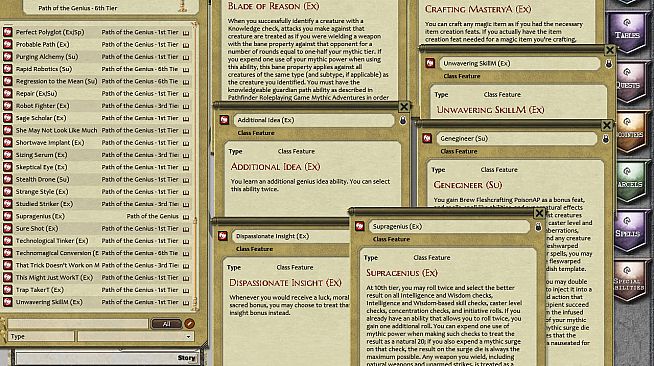654x366 pixels.
Task: Open the Tables sidebar button
Action: pyautogui.click(x=627, y=34)
